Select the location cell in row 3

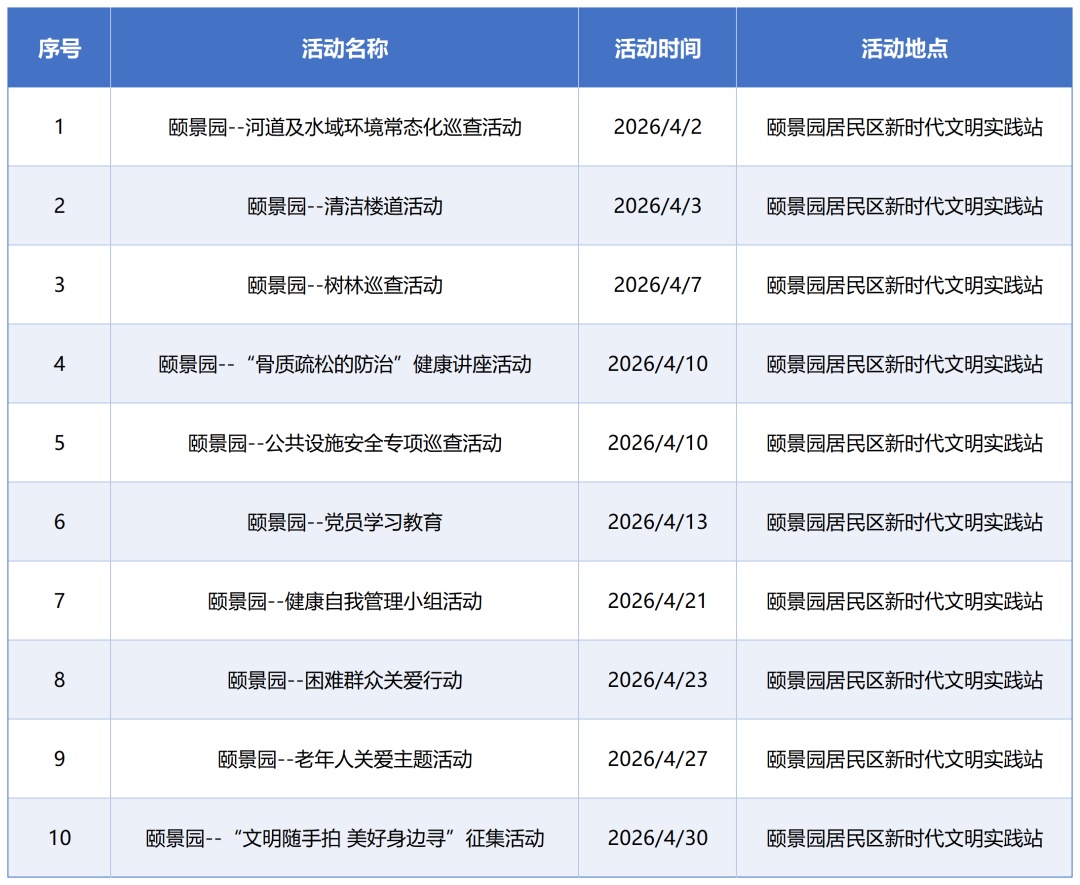pos(904,284)
